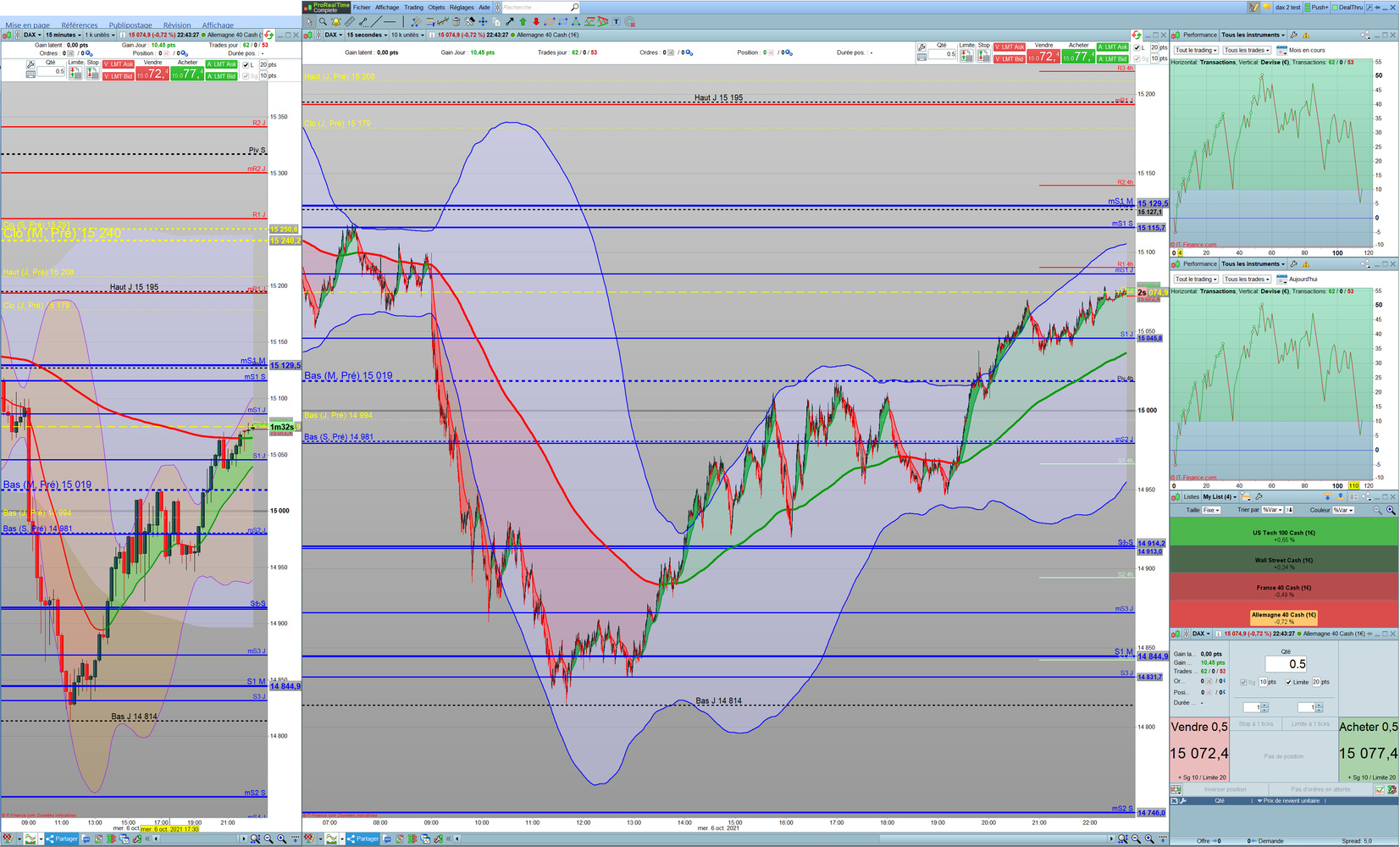Open the wrench settings in Listes panel
Viewport: 1400px width, 847px height.
[x=1259, y=497]
